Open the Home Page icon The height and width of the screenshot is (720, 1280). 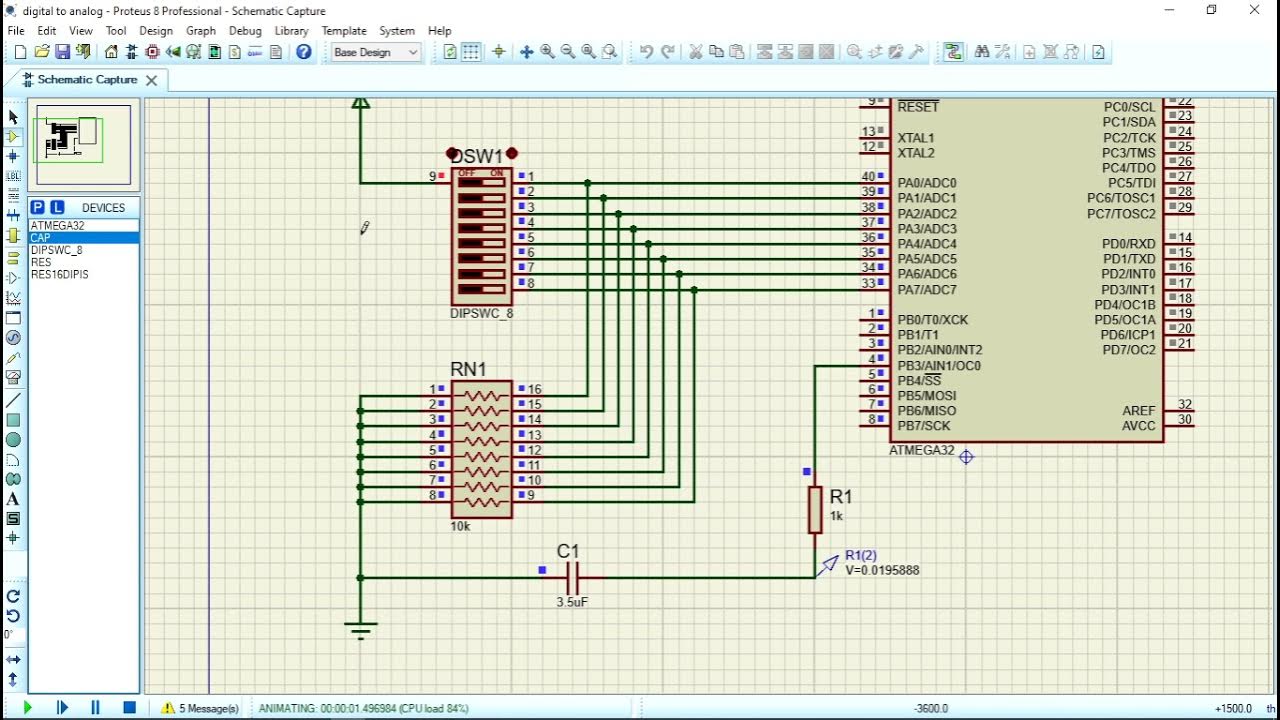tap(111, 52)
